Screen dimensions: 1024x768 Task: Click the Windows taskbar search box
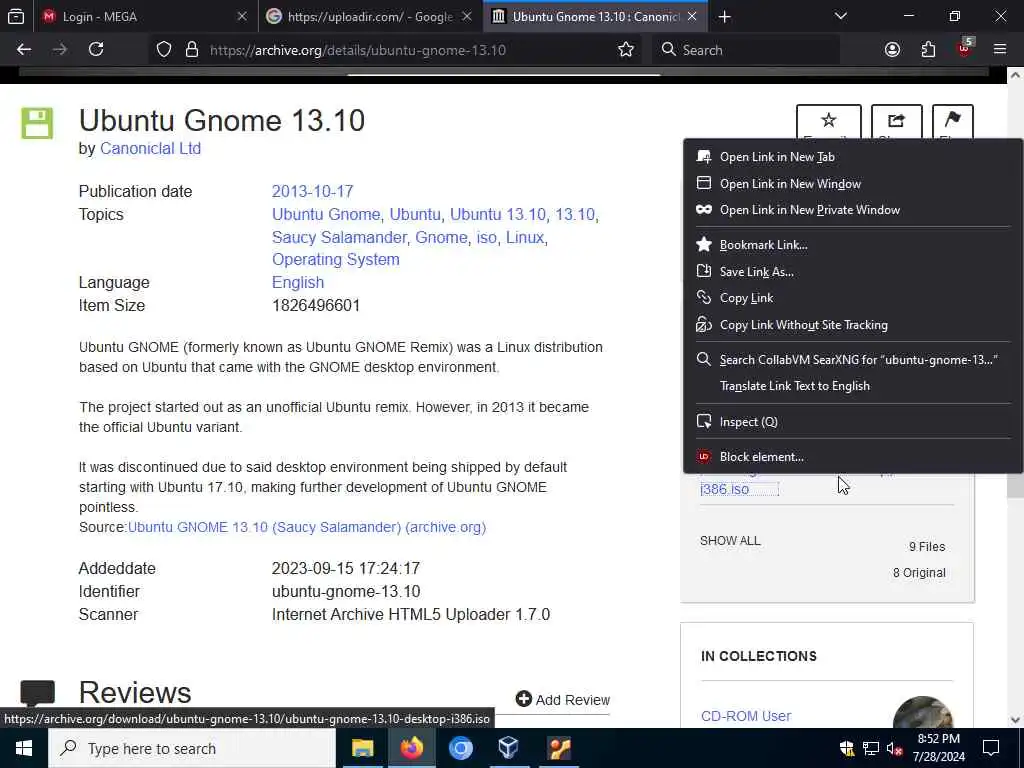click(192, 748)
